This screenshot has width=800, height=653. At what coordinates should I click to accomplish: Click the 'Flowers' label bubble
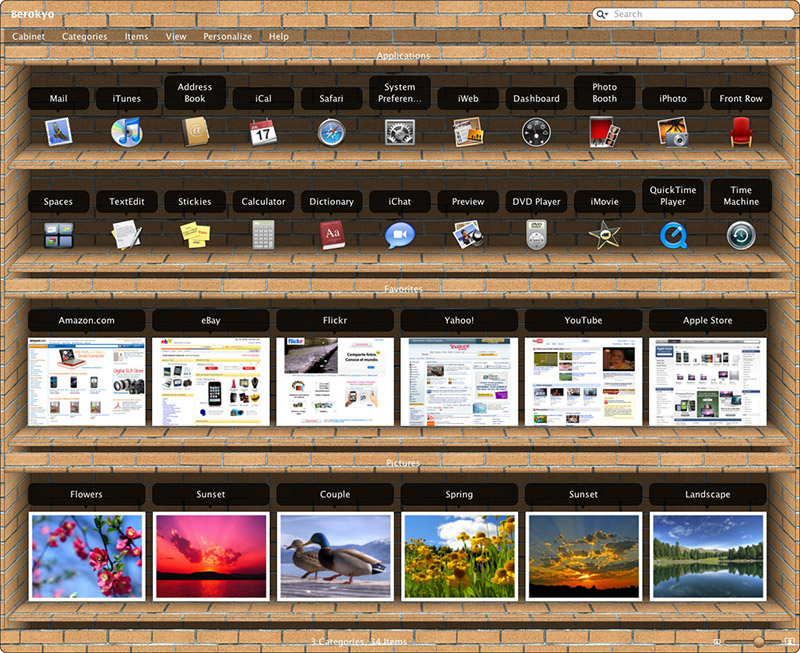point(86,494)
